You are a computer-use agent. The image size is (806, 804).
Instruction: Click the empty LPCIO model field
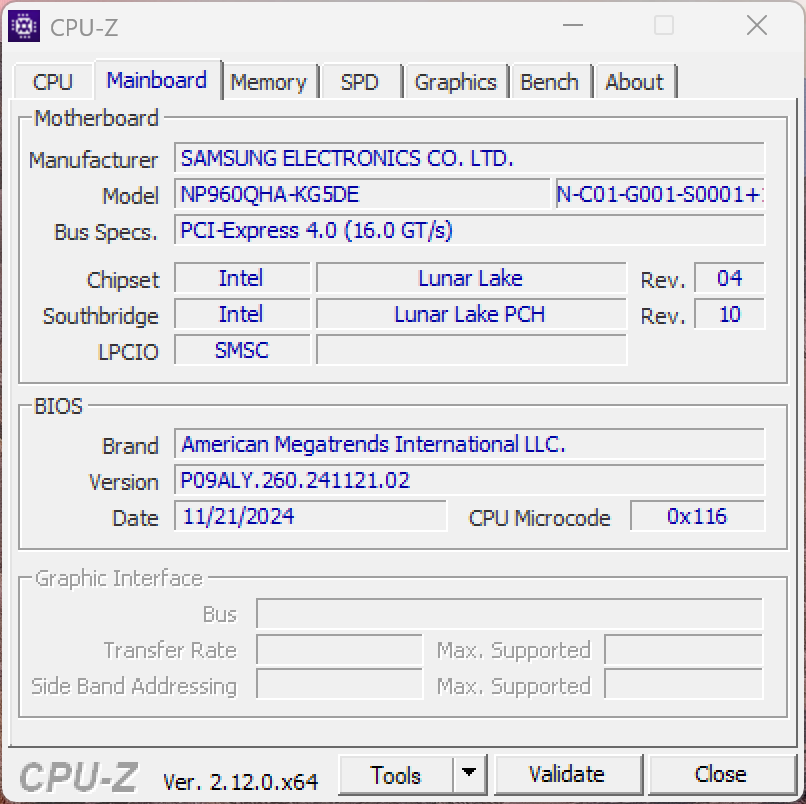(x=471, y=350)
